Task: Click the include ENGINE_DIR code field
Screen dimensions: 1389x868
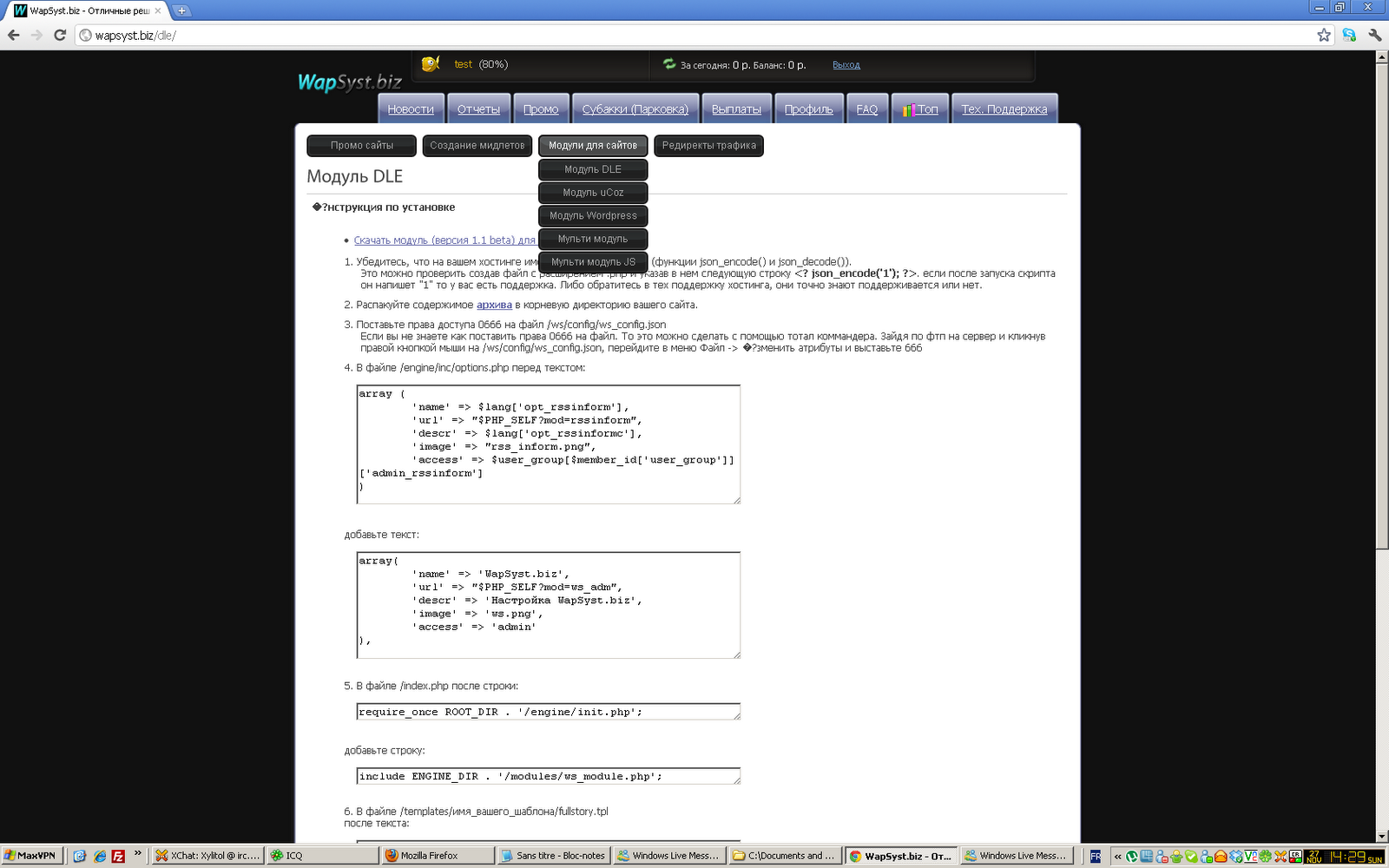Action: tap(549, 776)
